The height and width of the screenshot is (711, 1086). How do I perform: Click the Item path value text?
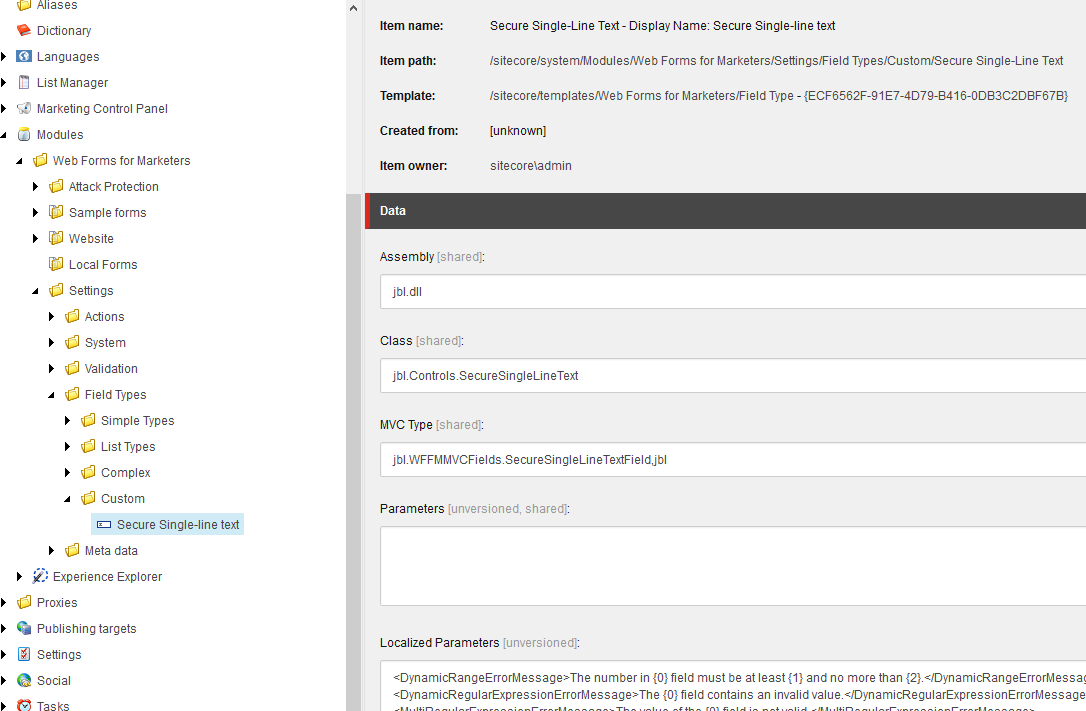point(776,61)
